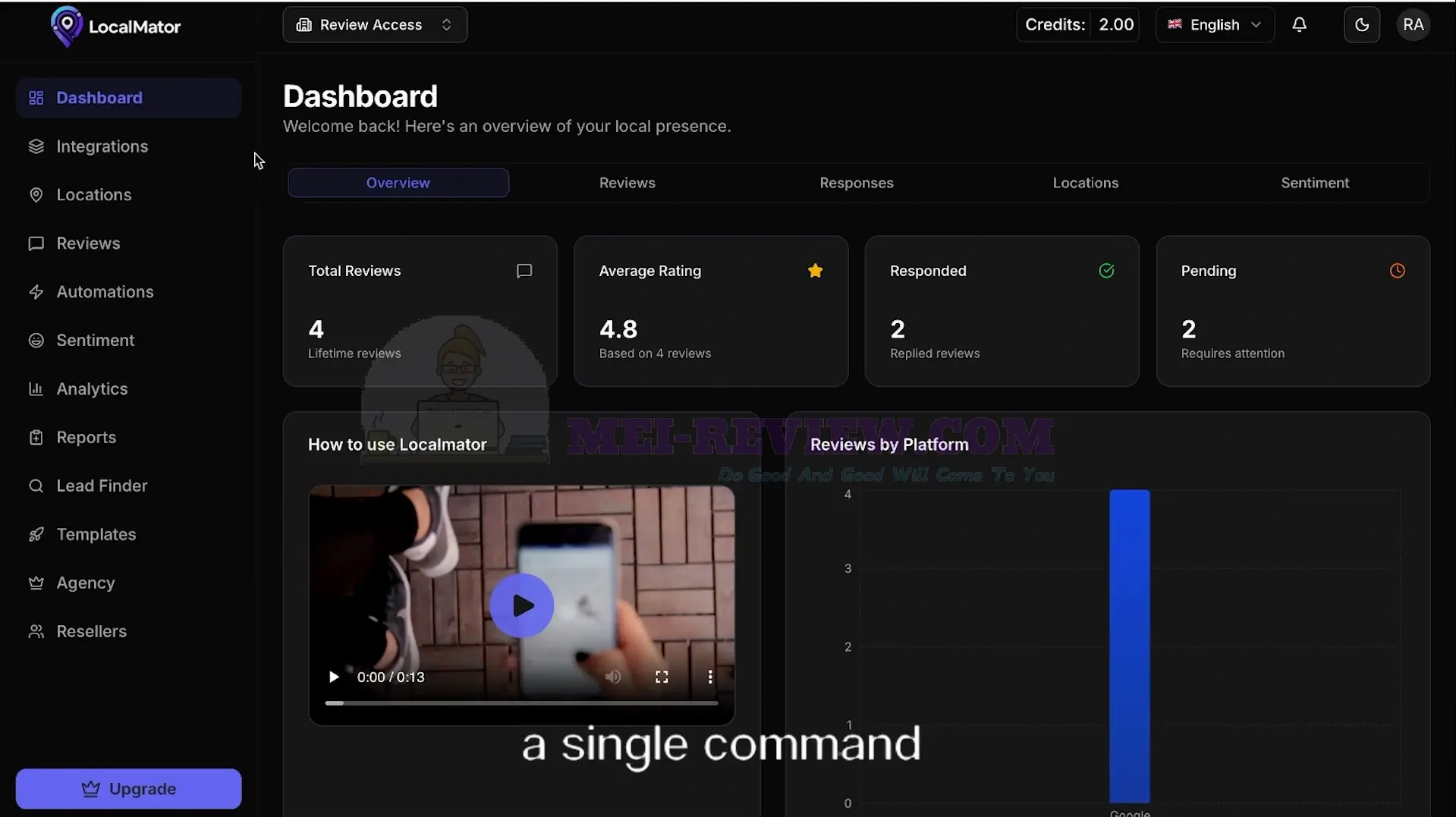Viewport: 1456px width, 817px height.
Task: Mute the video volume speaker
Action: coord(613,677)
